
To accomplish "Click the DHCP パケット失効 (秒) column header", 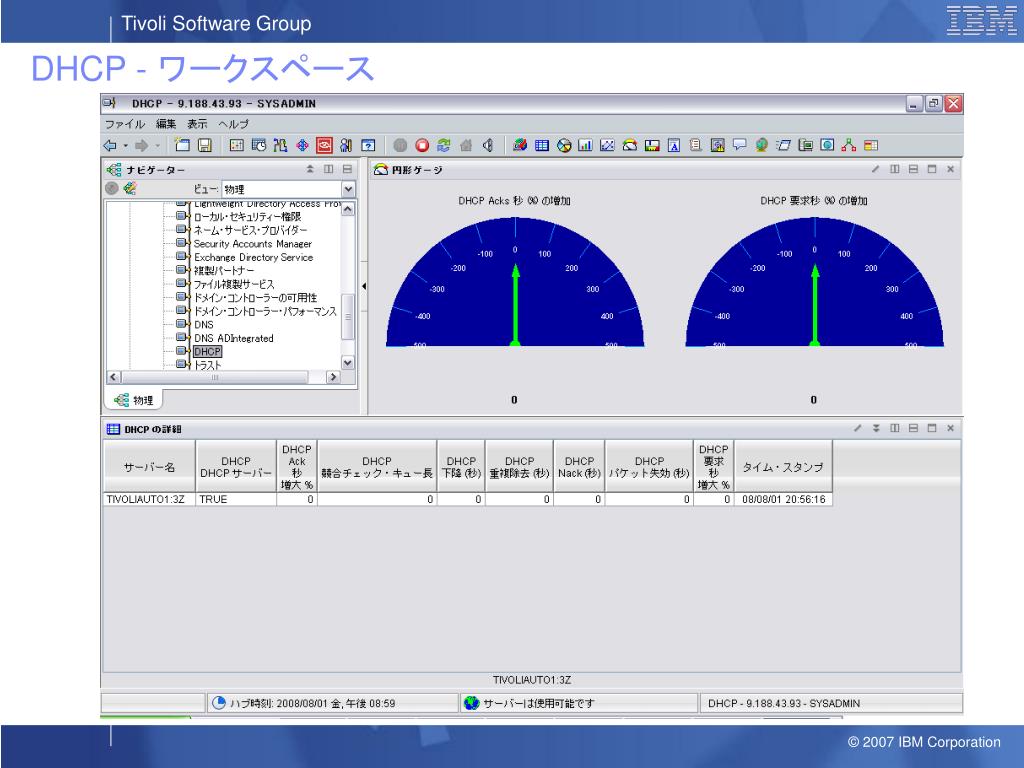I will 649,467.
